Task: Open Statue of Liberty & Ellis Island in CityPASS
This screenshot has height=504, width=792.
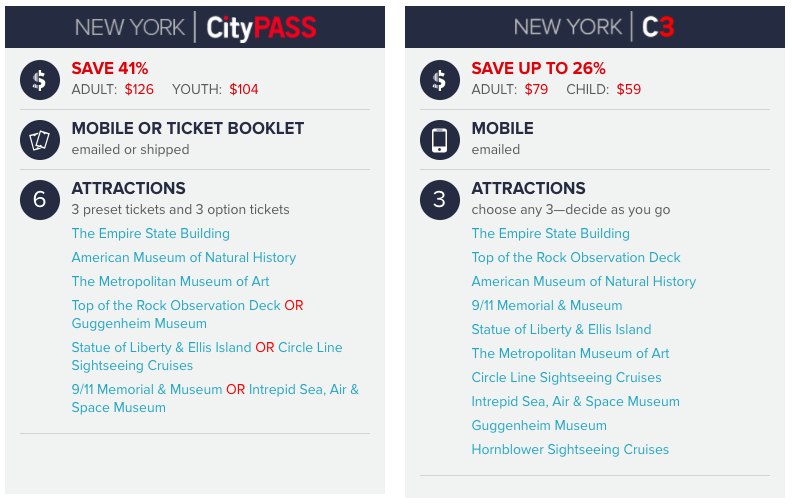Action: coord(161,347)
